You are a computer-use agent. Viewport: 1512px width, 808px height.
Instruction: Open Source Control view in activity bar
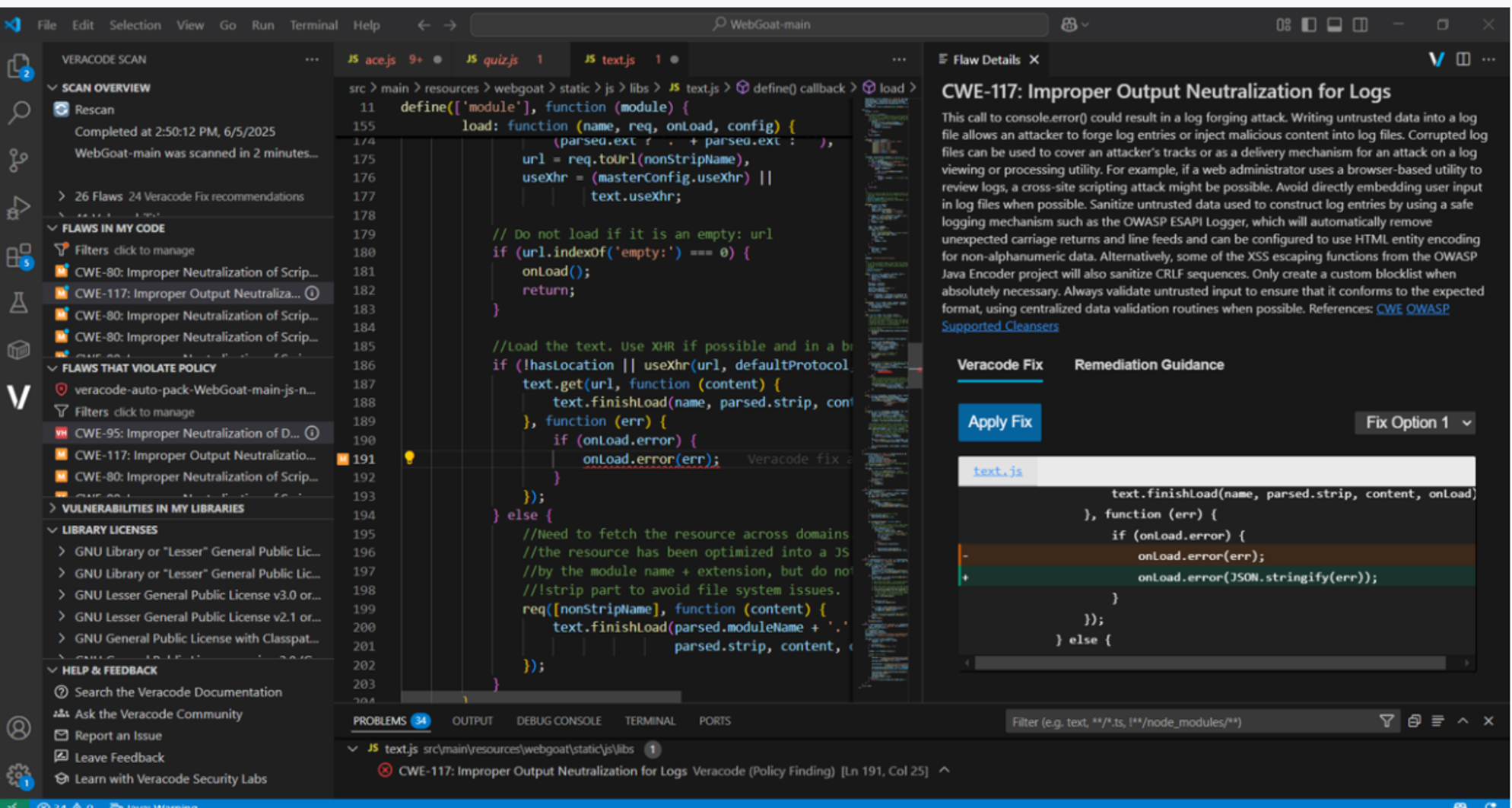point(19,160)
